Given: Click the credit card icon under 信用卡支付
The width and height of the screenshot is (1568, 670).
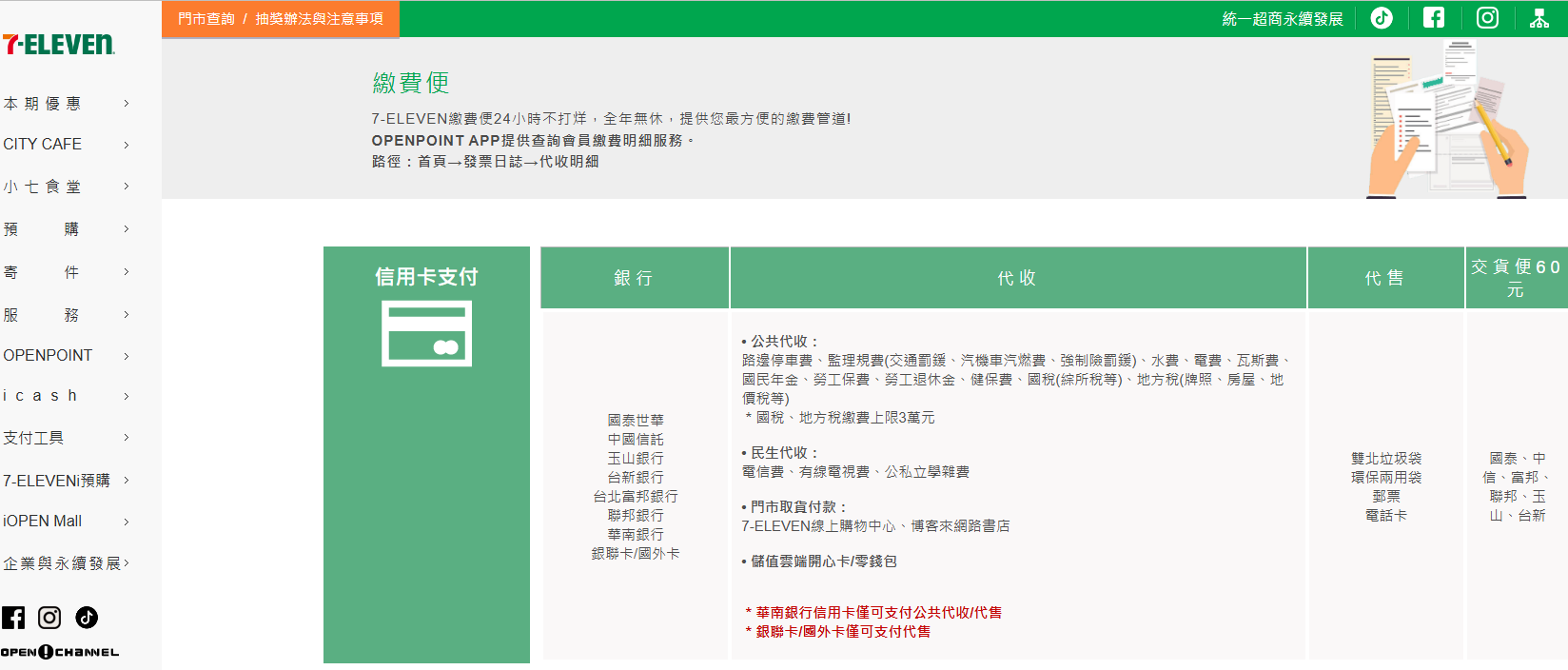Looking at the screenshot, I should pos(426,334).
